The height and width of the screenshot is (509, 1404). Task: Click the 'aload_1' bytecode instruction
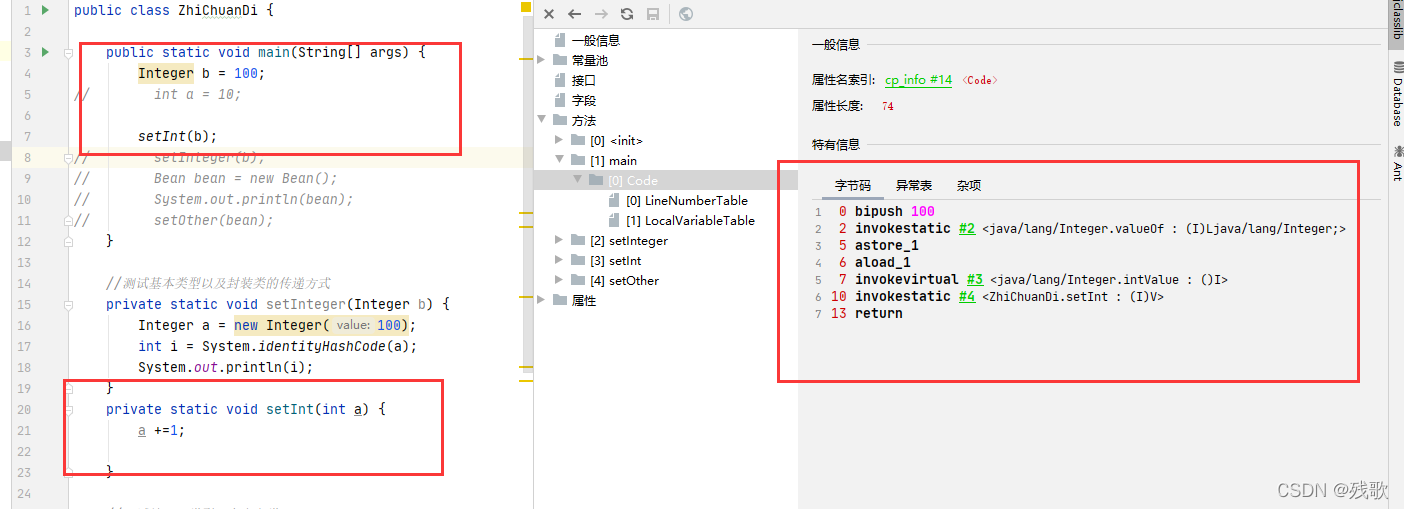coord(883,263)
